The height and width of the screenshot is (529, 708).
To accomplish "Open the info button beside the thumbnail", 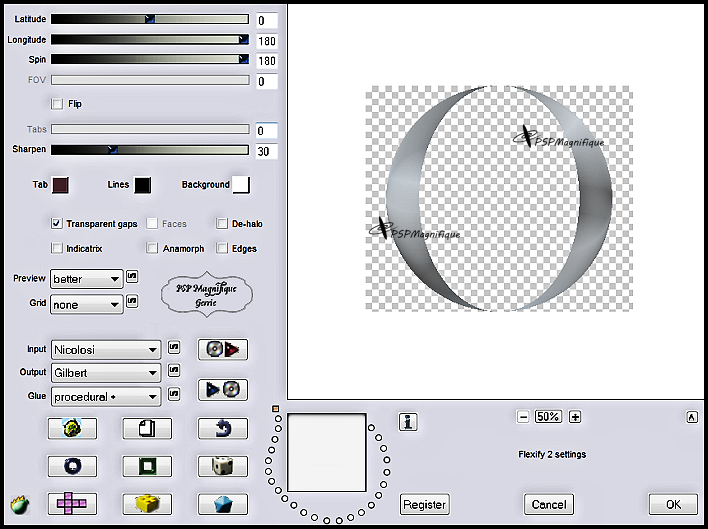I will (408, 422).
